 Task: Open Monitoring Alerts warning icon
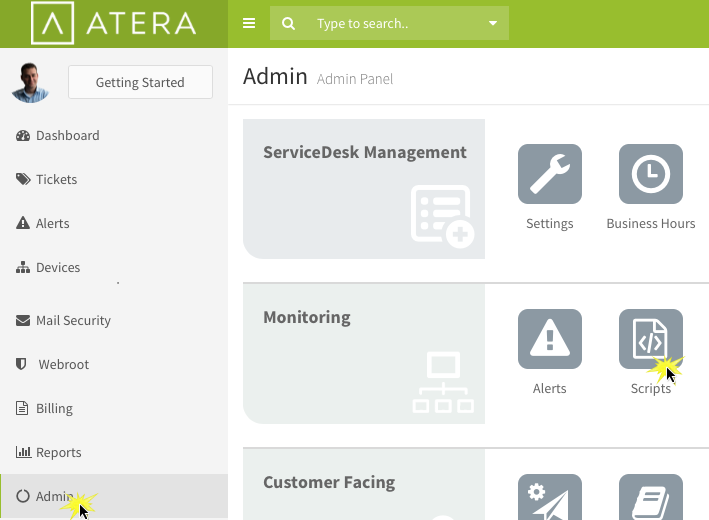[x=549, y=339]
